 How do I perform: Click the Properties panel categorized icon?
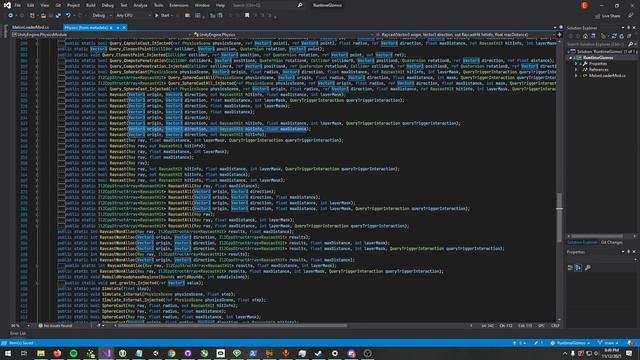point(570,268)
